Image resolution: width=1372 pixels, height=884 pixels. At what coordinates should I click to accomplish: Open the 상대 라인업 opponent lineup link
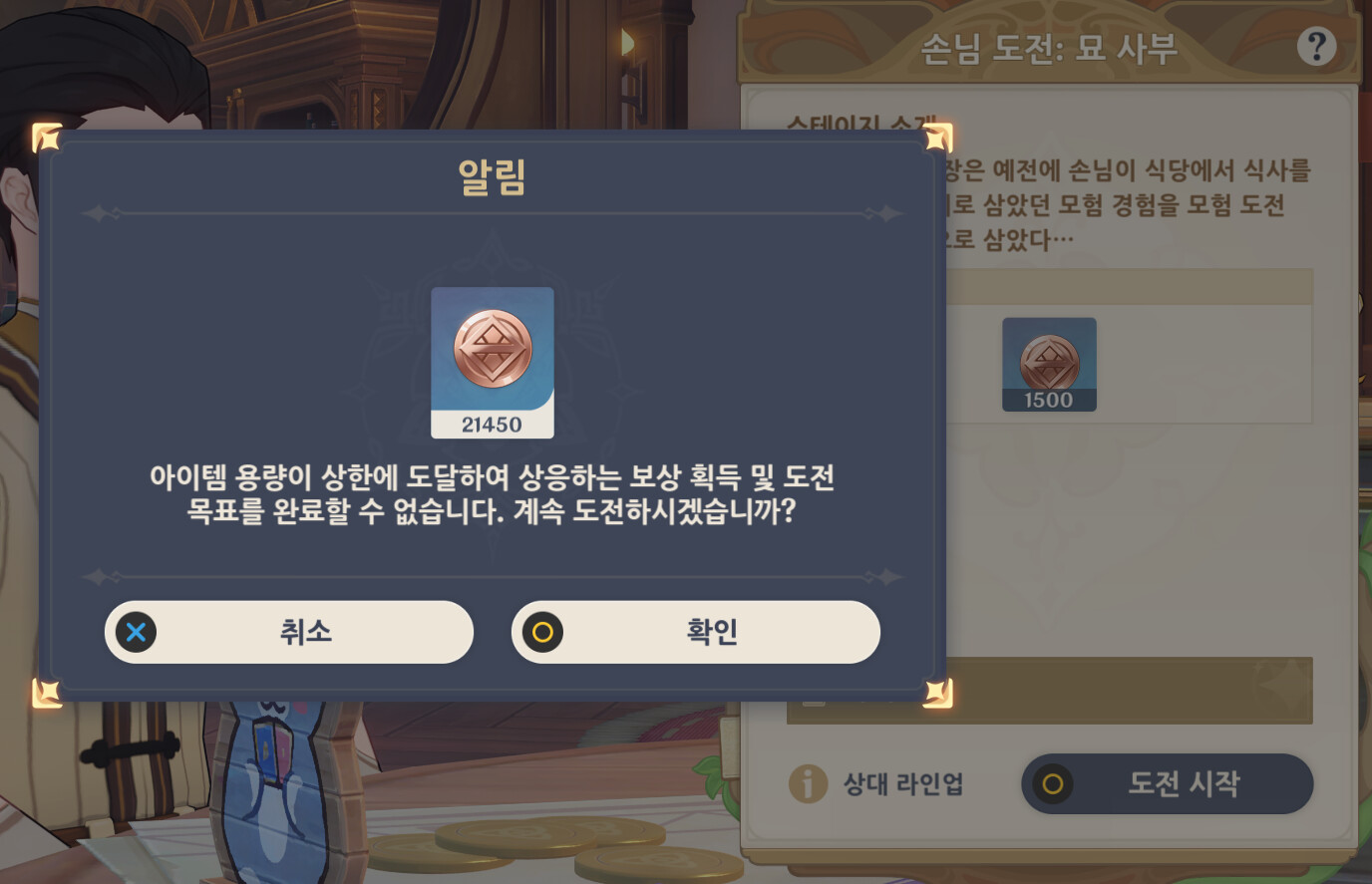pyautogui.click(x=903, y=784)
